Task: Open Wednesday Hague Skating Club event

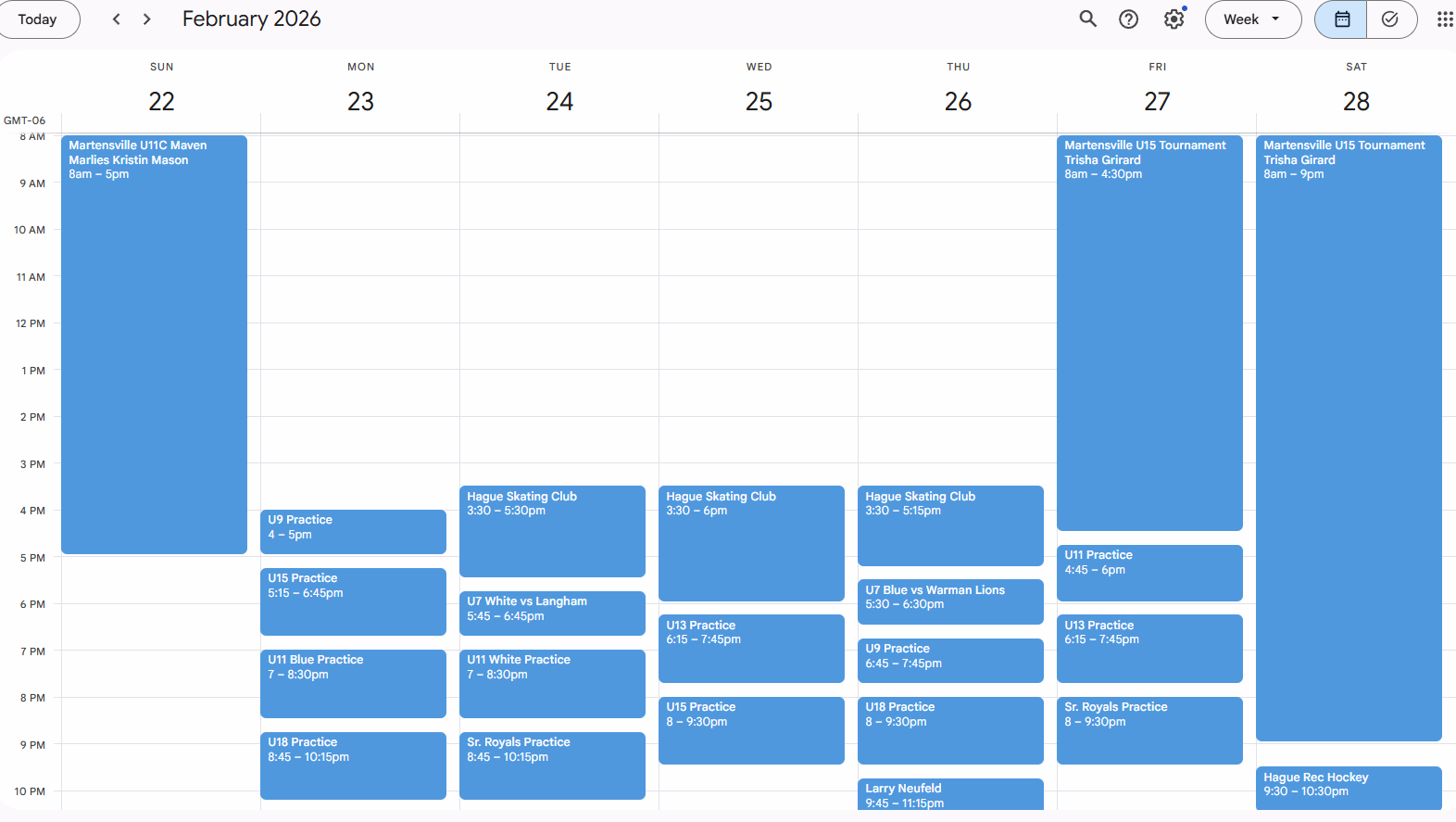Action: [x=751, y=543]
